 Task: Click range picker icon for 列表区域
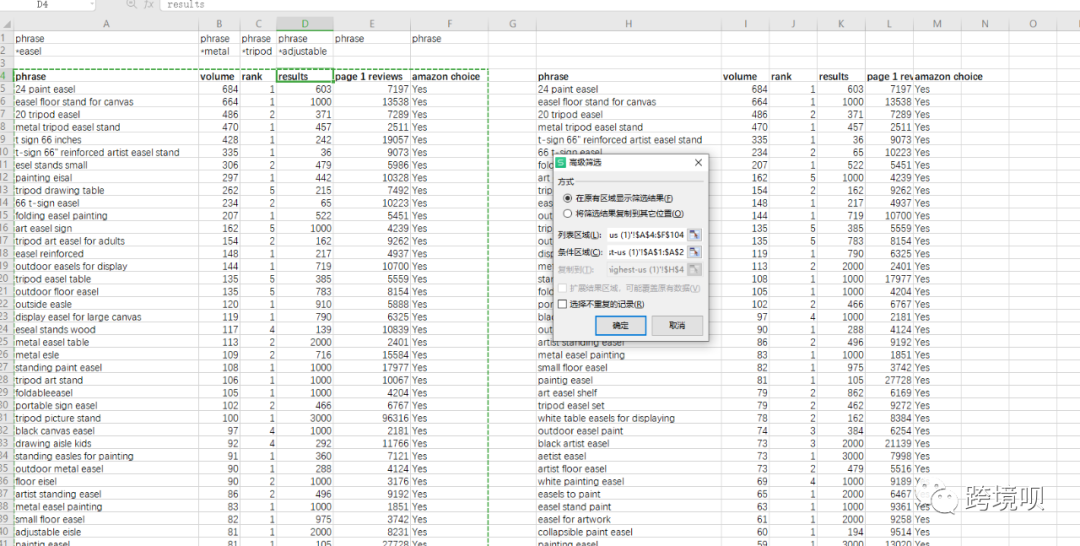[695, 235]
